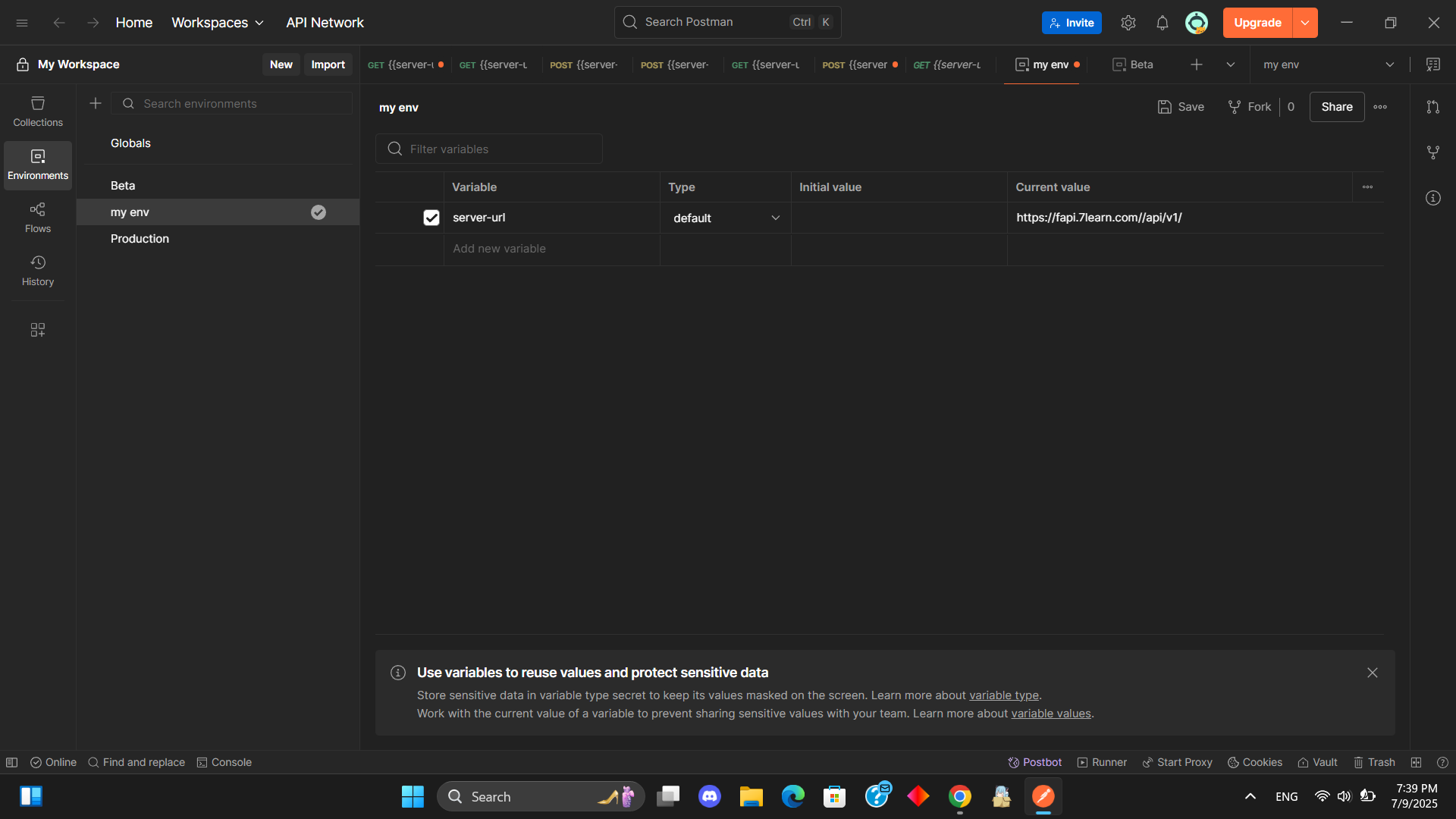Image resolution: width=1456 pixels, height=819 pixels.
Task: Open Postbot from the status bar
Action: point(1035,762)
